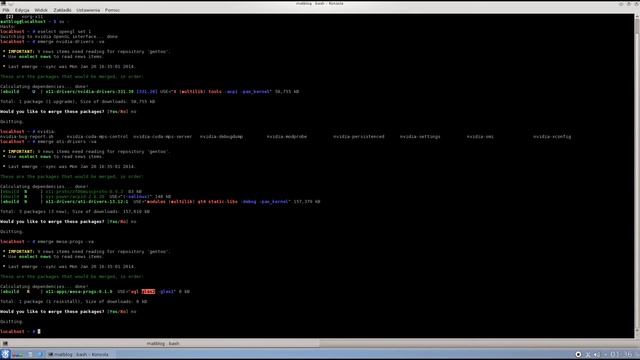
Task: Click the taskbar clock
Action: click(x=622, y=354)
